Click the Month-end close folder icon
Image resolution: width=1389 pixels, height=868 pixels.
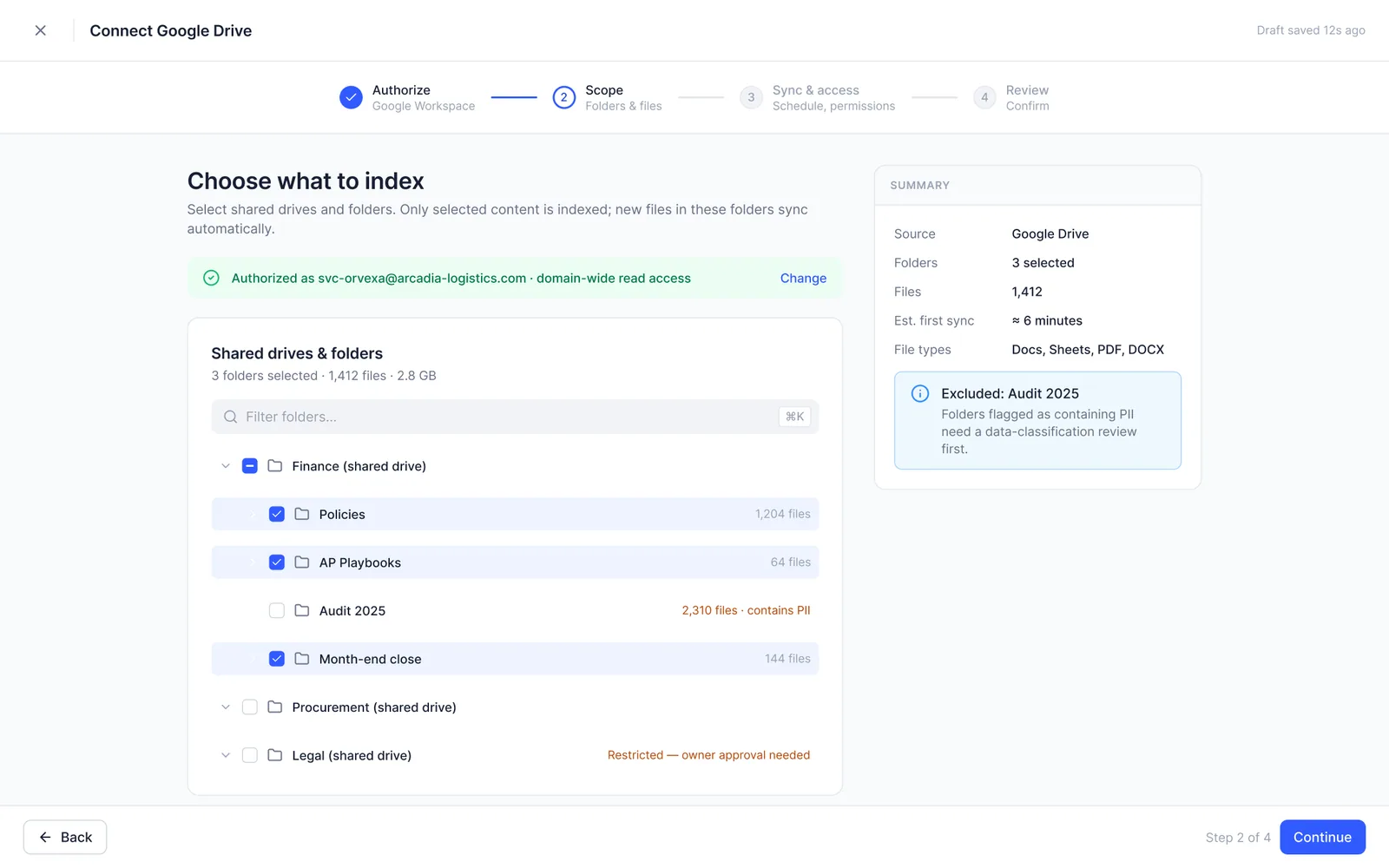[x=302, y=659]
